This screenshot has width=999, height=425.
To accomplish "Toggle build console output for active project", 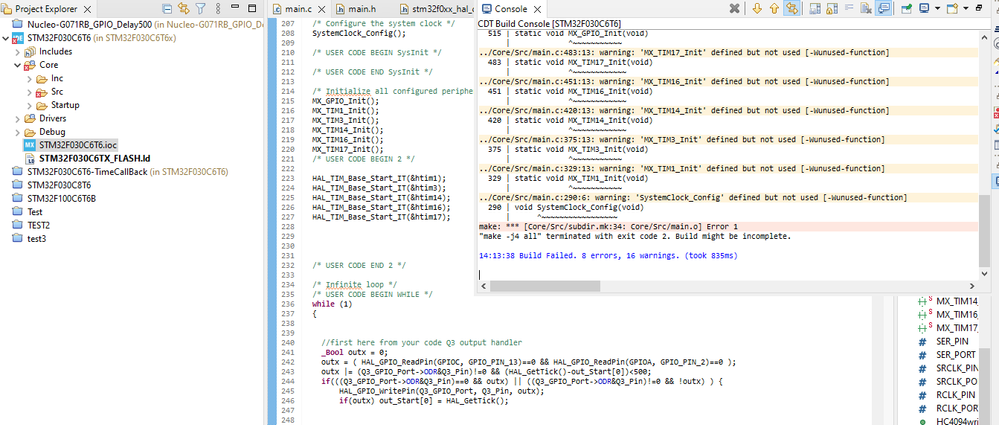I will point(884,8).
